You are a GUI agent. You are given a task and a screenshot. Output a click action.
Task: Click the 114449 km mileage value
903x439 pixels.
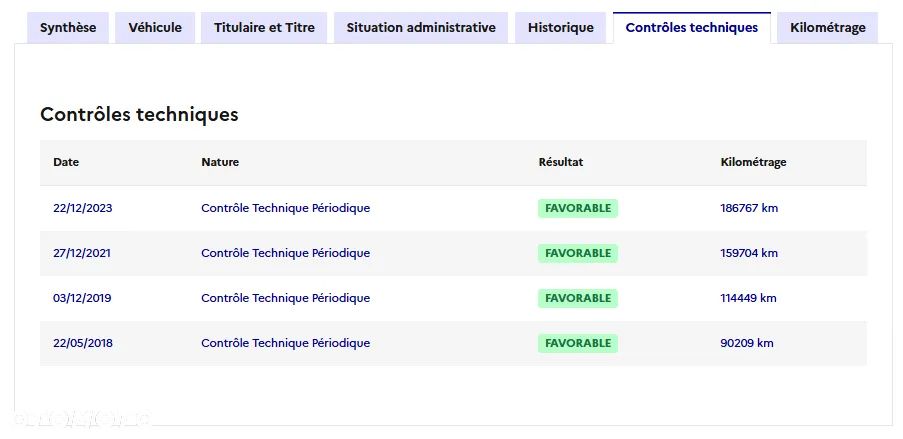pyautogui.click(x=748, y=298)
